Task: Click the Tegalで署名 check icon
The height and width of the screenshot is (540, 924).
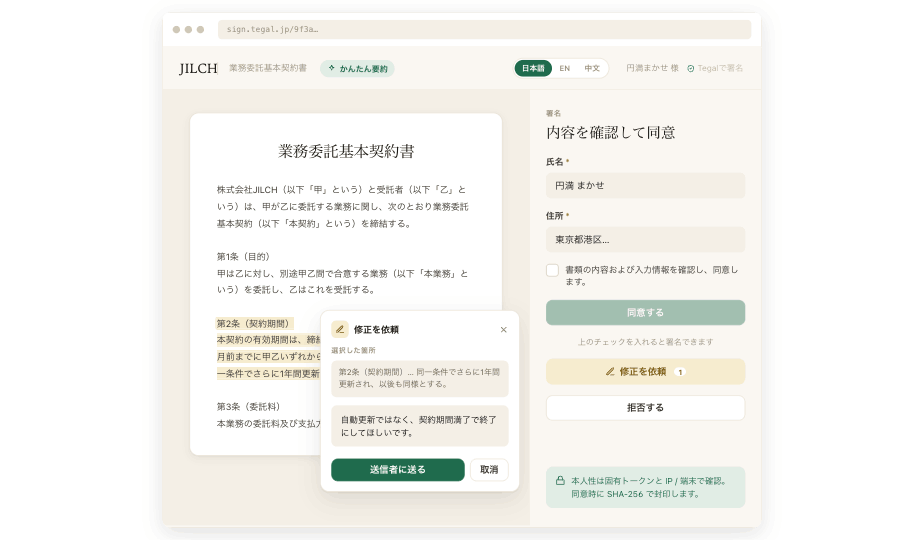Action: click(x=691, y=68)
